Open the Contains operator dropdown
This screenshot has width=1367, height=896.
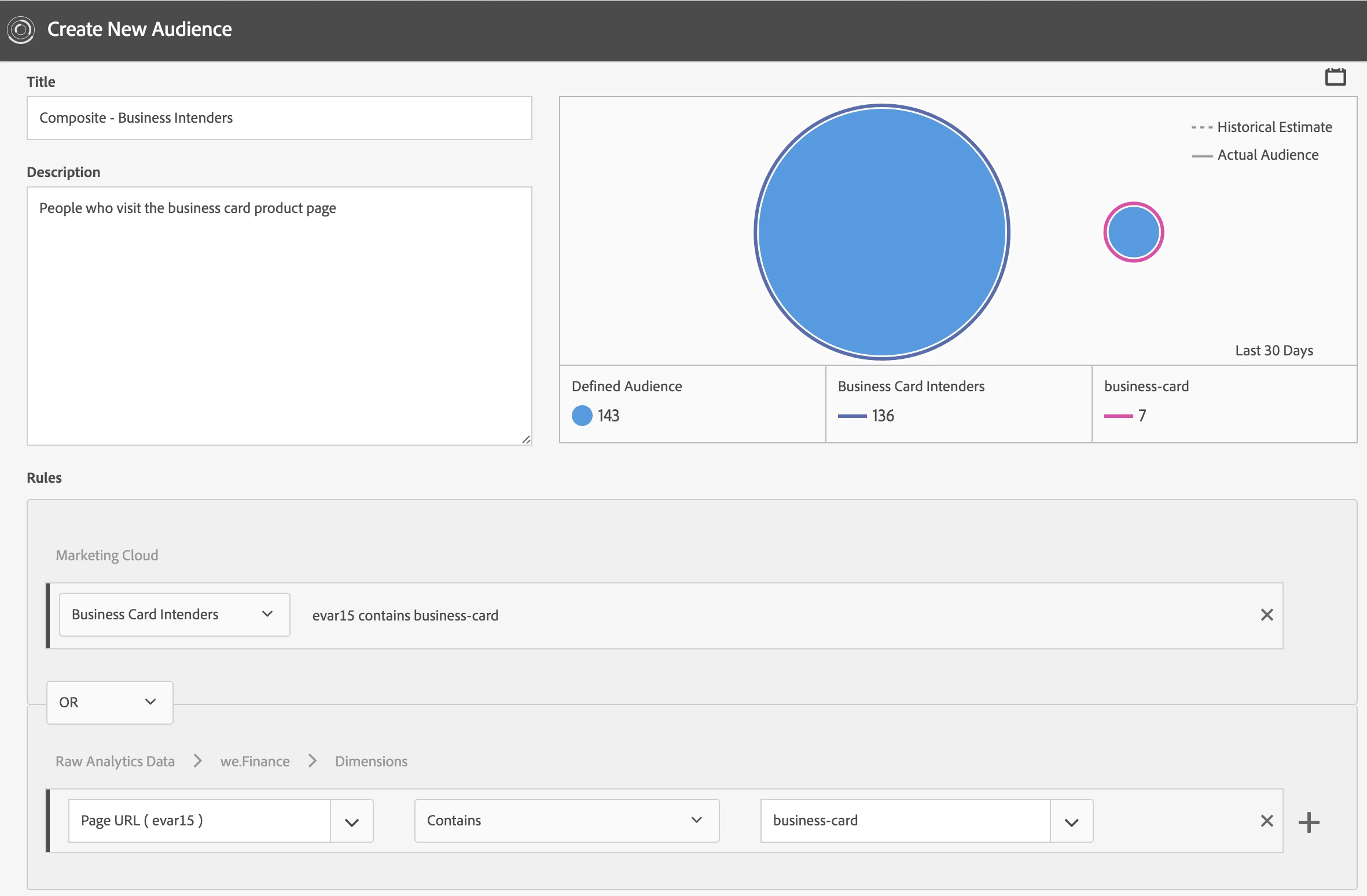[x=566, y=821]
